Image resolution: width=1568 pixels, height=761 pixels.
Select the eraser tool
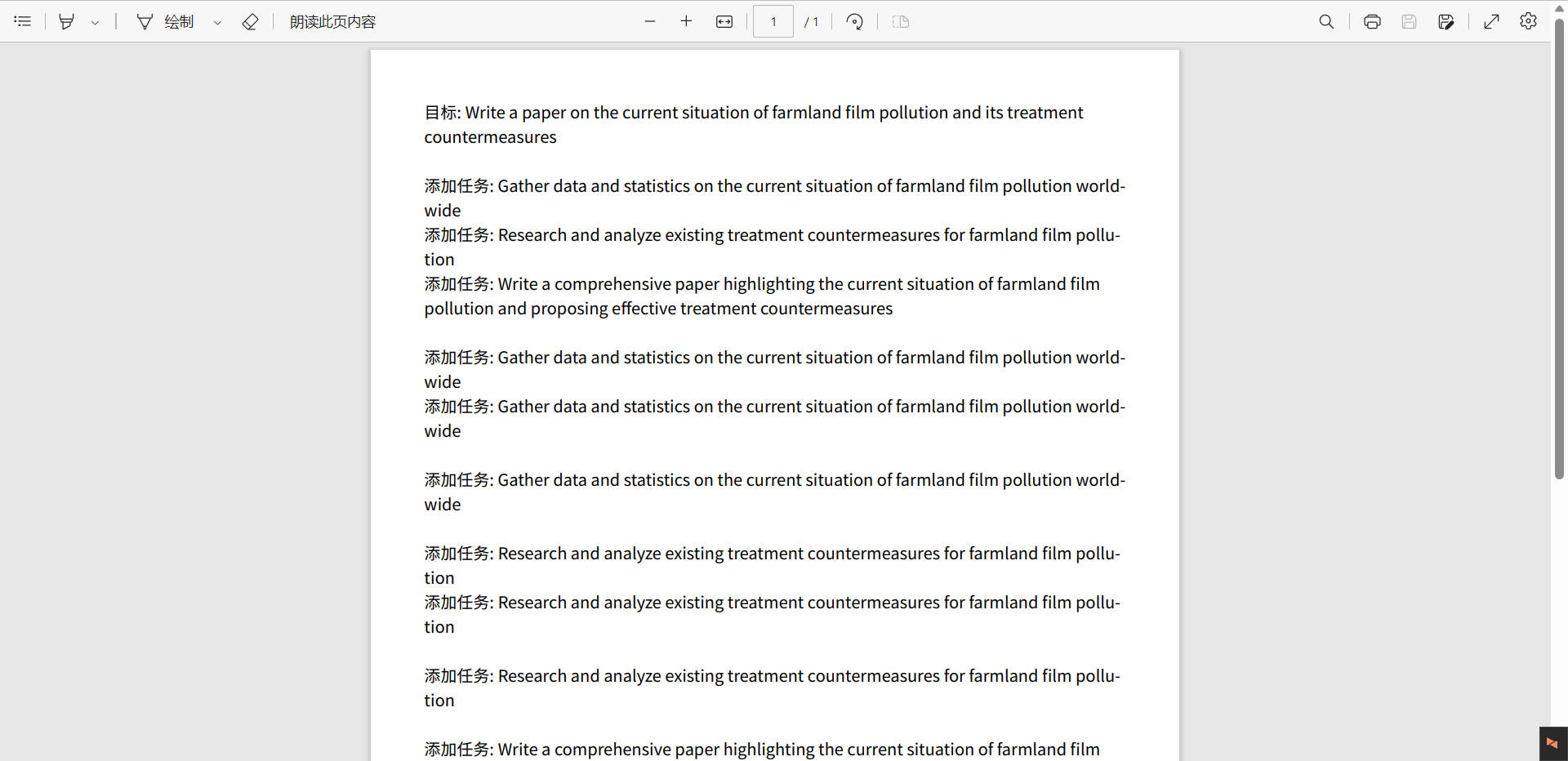pos(250,21)
